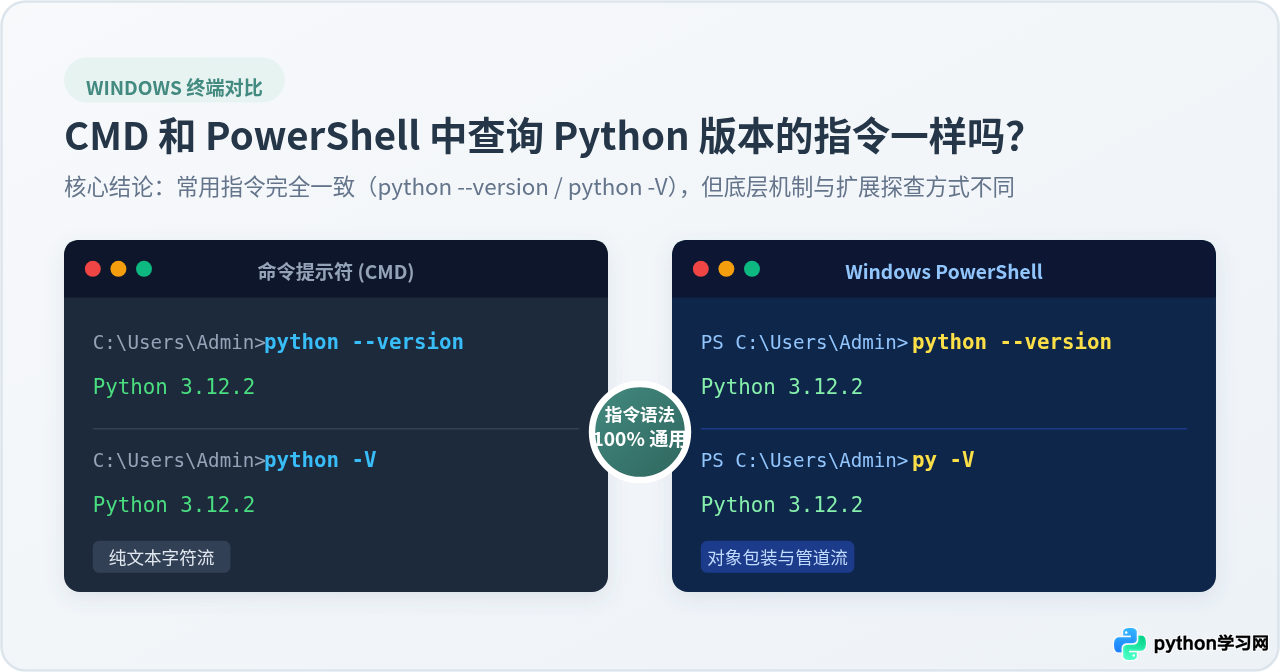
Task: Click the green dot in the PowerShell window
Action: (x=752, y=269)
